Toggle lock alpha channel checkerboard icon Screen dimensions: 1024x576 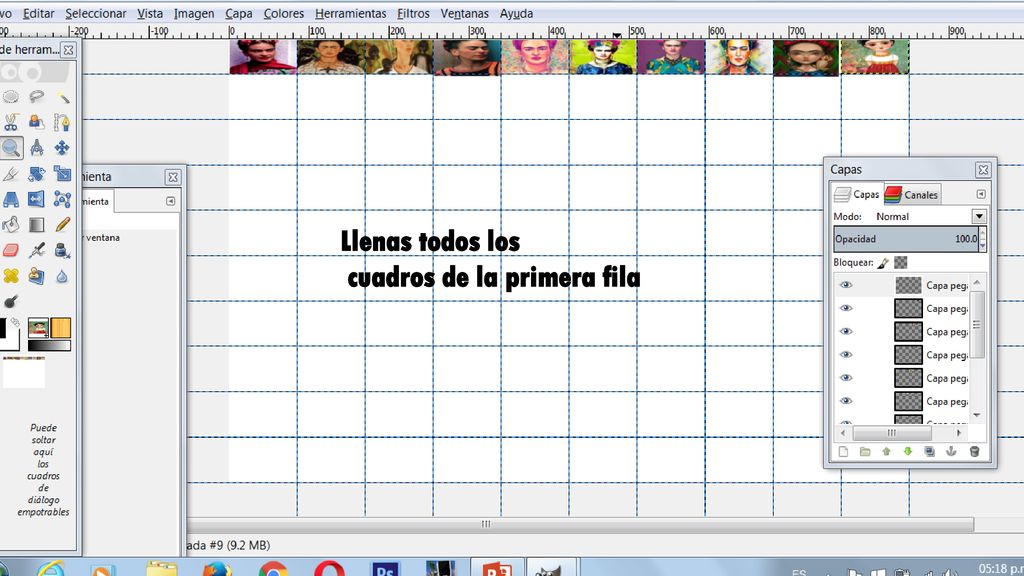coord(901,263)
